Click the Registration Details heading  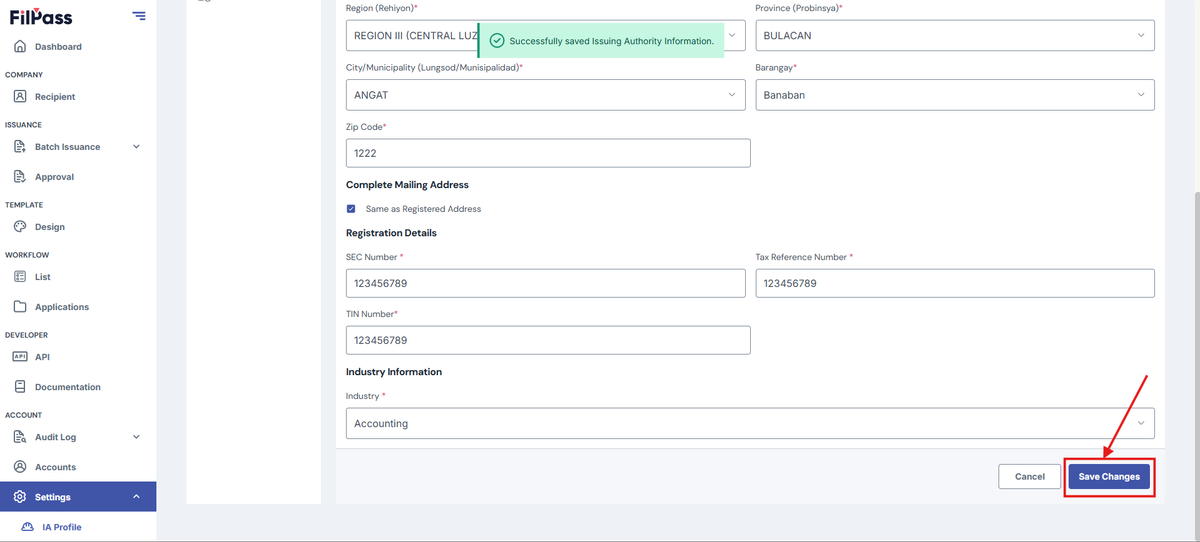(391, 233)
